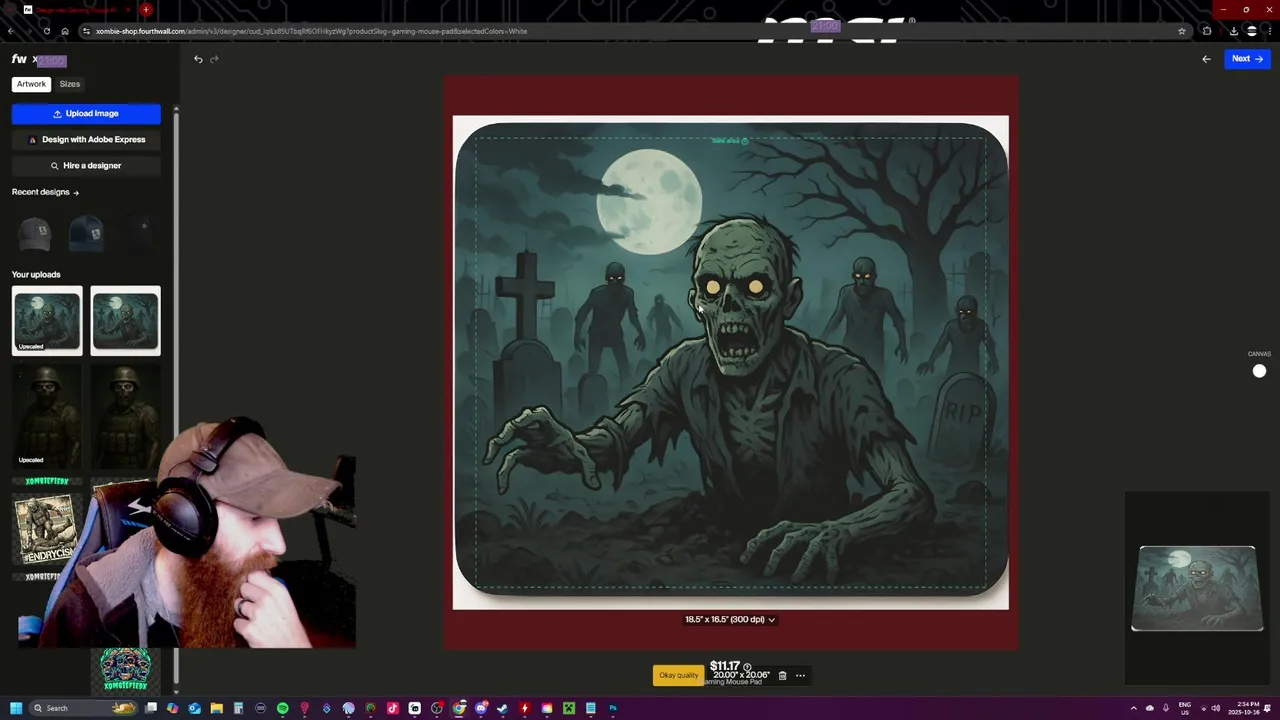Click Design with Adobe Express
Viewport: 1280px width, 720px height.
[x=86, y=140]
